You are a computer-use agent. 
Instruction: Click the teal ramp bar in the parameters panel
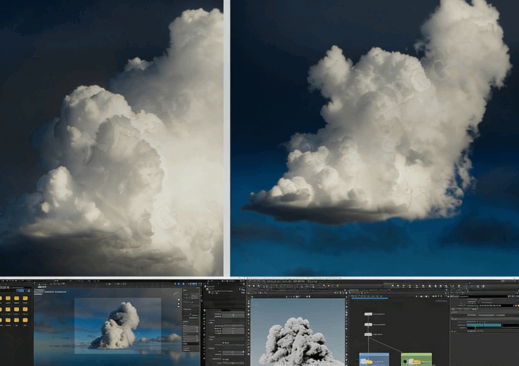point(484,325)
